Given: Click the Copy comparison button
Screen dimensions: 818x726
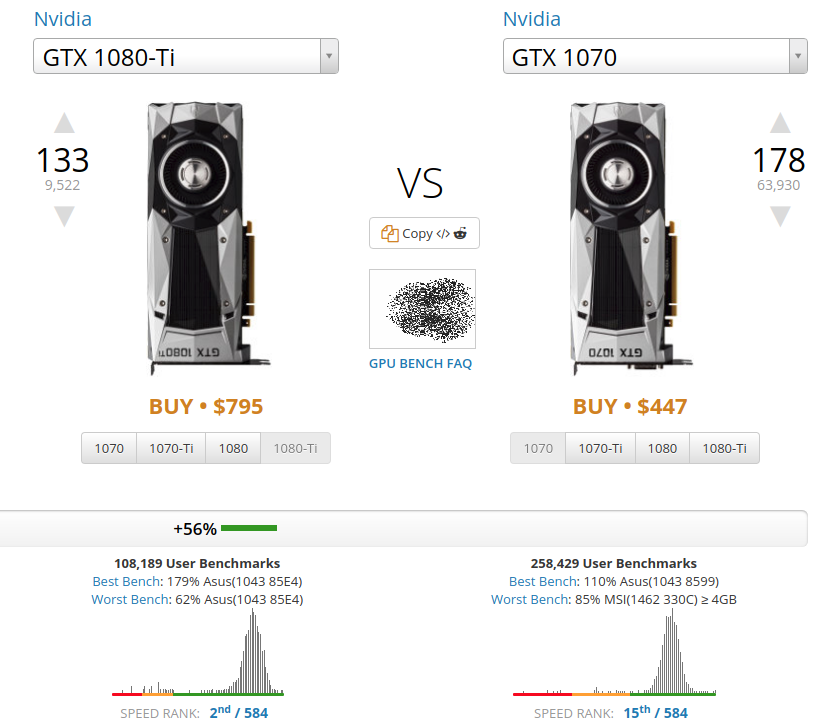Looking at the screenshot, I should coord(424,233).
